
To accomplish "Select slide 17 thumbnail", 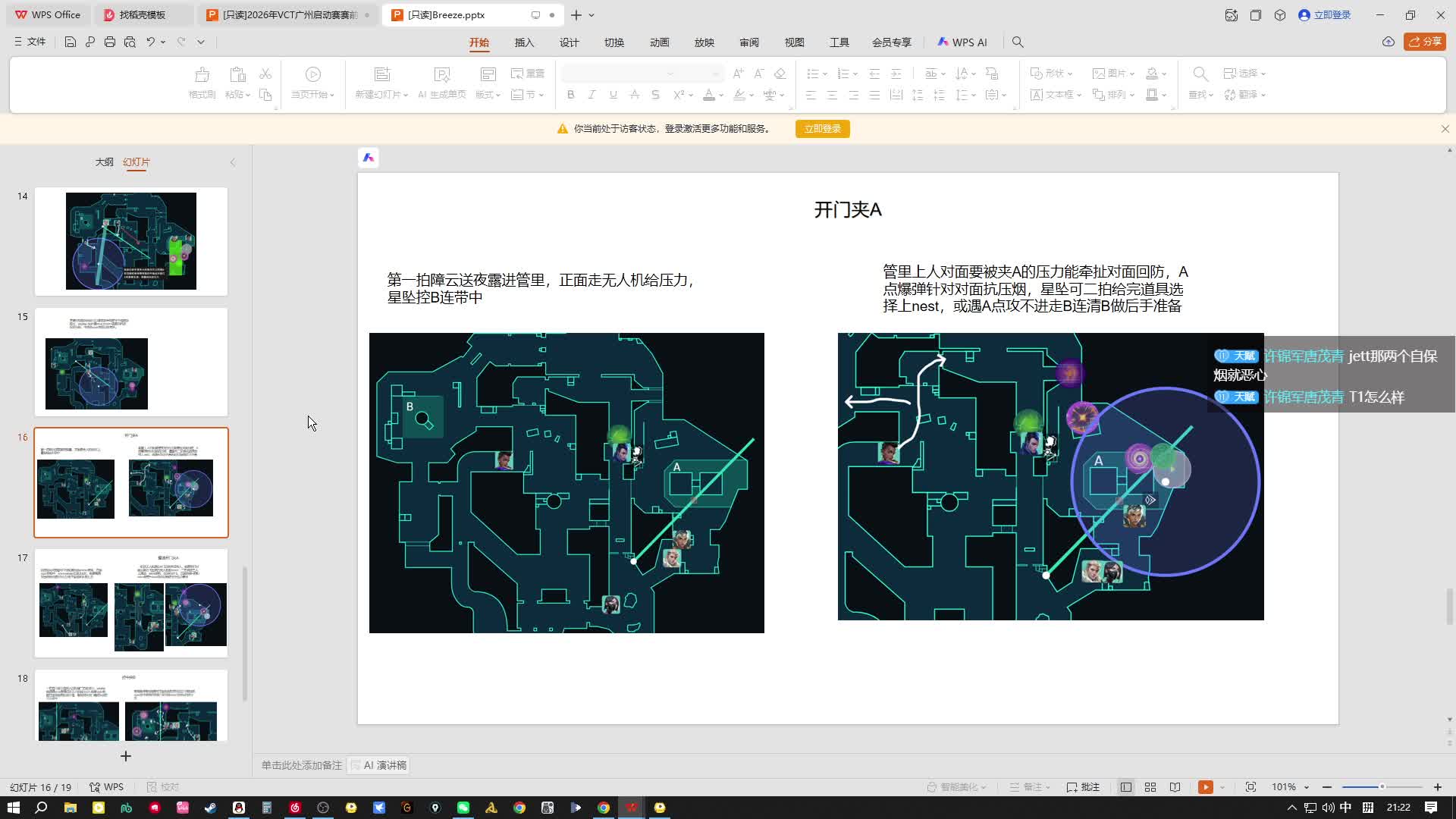I will (x=131, y=603).
